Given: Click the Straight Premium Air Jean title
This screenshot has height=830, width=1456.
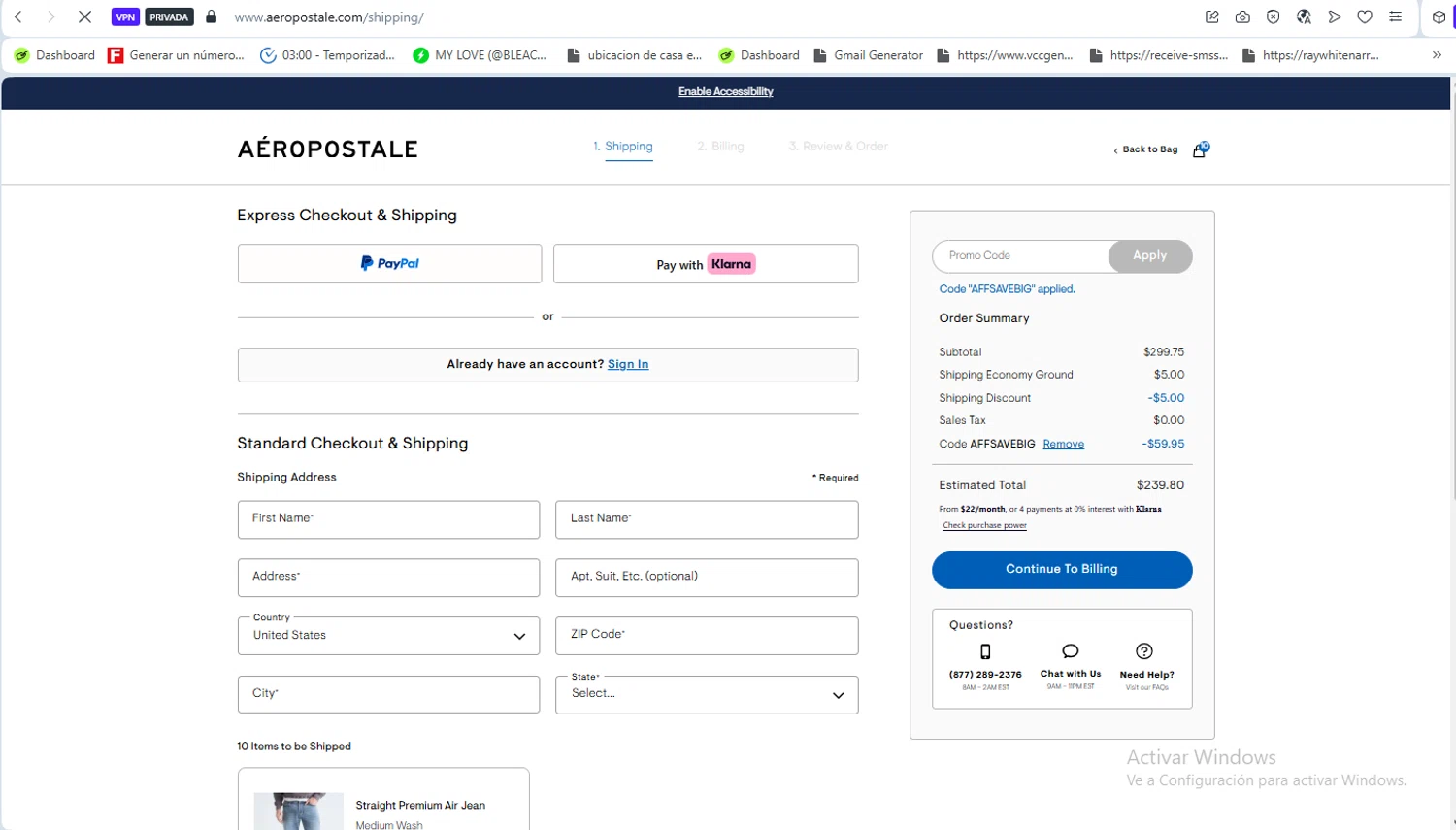Looking at the screenshot, I should [420, 805].
